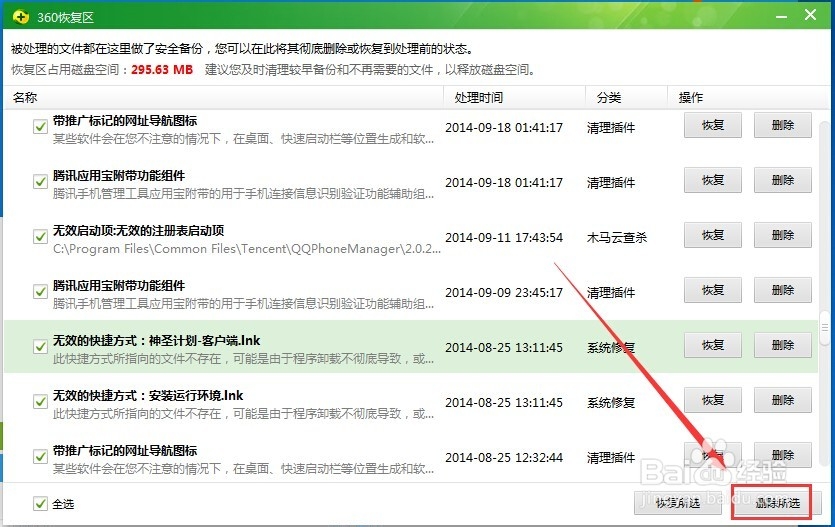The height and width of the screenshot is (527, 835).
Task: Restore the 安装运行环境.lnk shortcut
Action: 713,400
